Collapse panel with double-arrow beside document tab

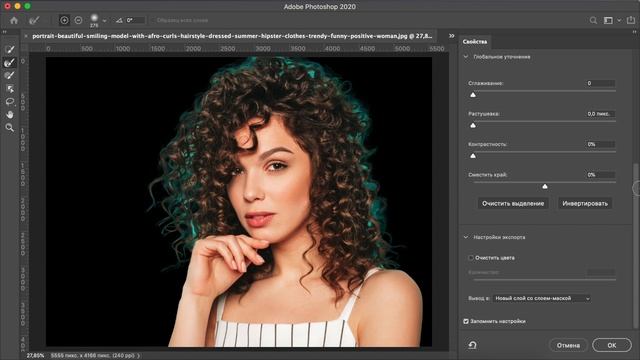(451, 36)
